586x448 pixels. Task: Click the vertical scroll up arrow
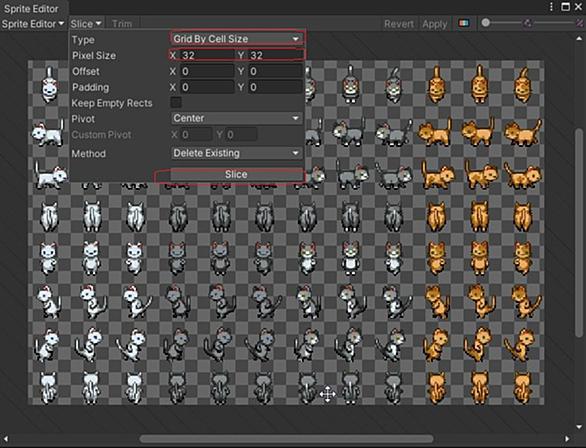point(579,38)
